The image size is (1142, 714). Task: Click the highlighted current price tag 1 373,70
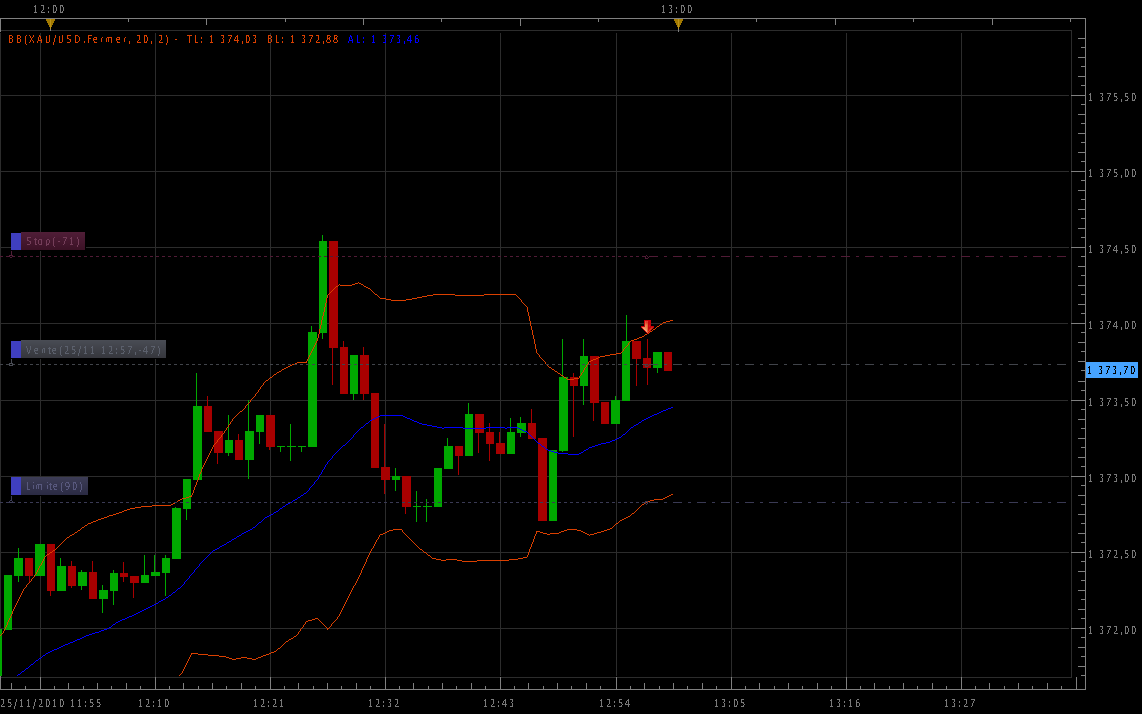[1112, 370]
